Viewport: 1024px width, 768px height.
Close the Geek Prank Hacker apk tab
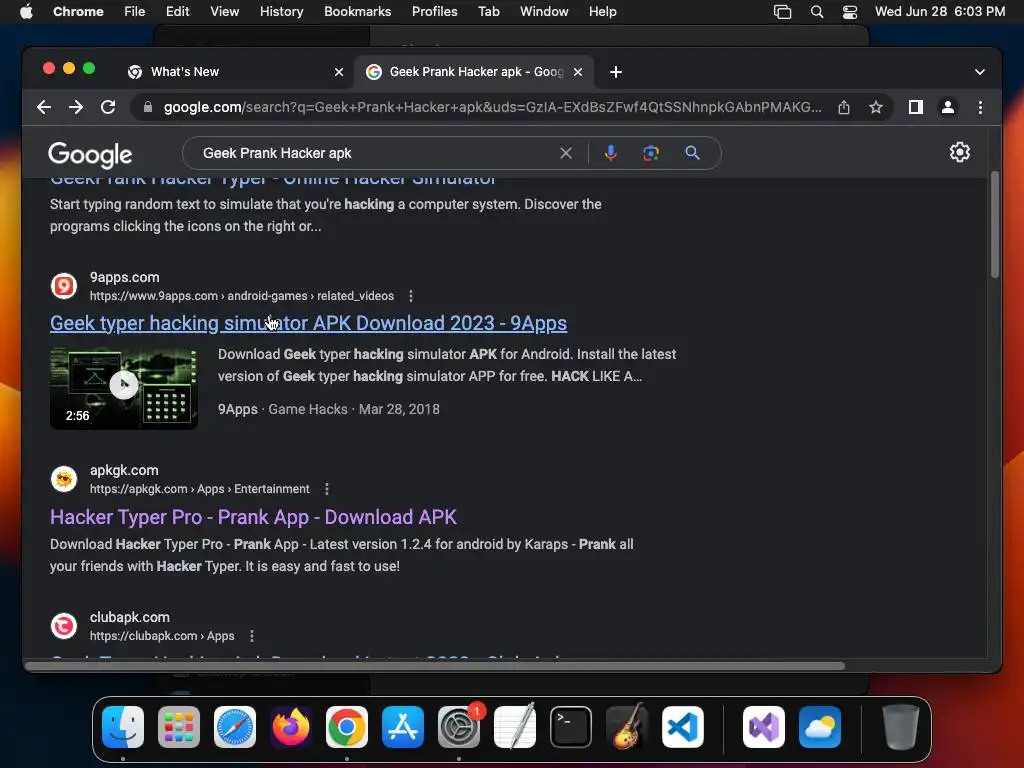click(578, 72)
